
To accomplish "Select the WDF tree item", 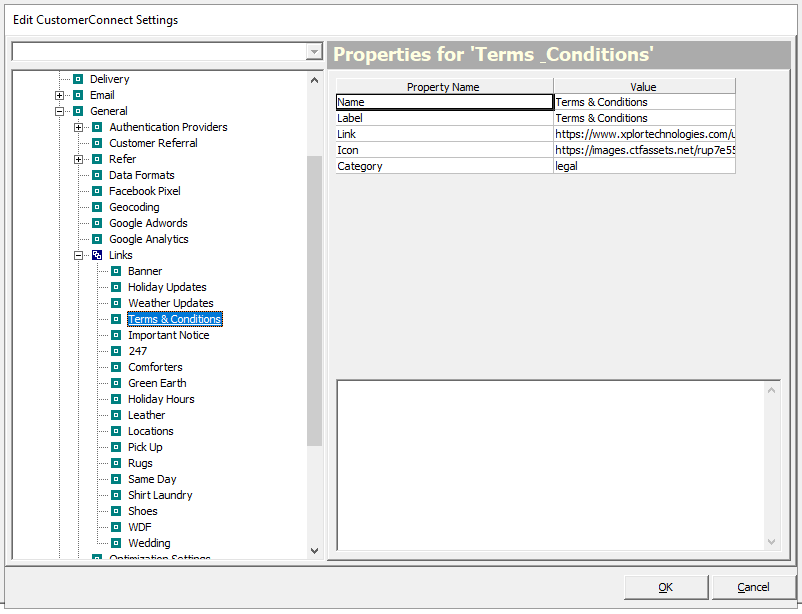I will 140,527.
